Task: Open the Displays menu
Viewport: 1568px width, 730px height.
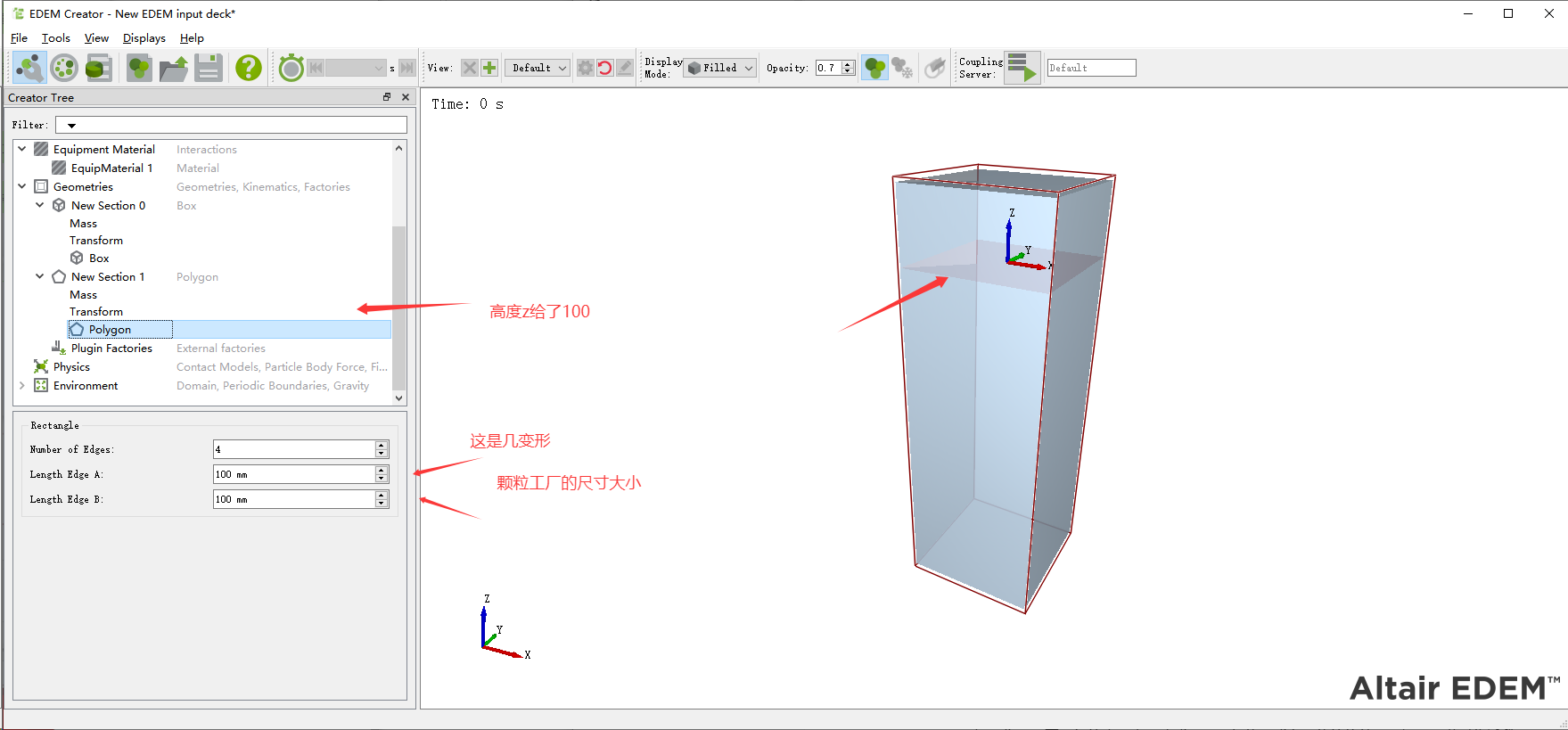Action: click(144, 38)
